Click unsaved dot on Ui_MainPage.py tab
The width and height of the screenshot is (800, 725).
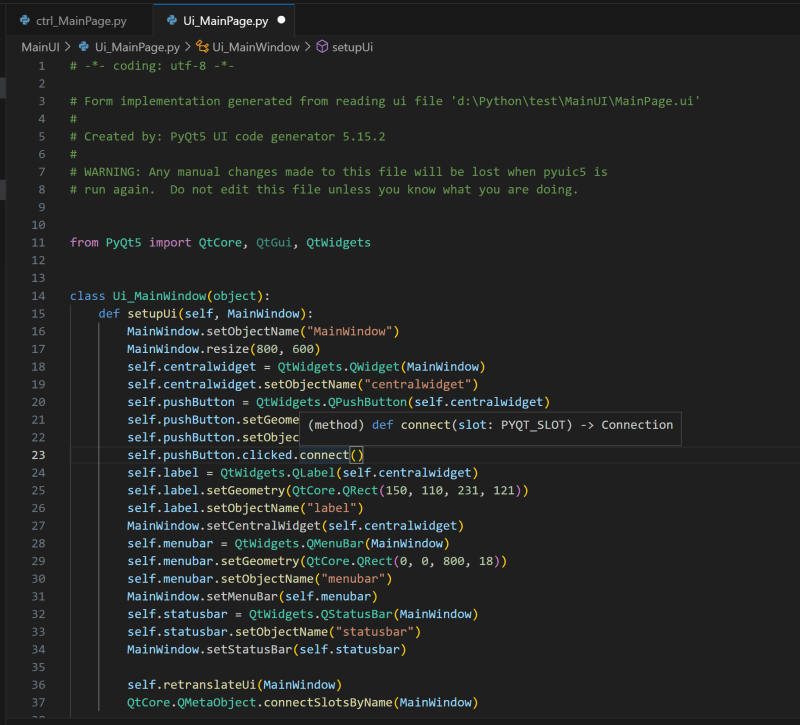[281, 20]
